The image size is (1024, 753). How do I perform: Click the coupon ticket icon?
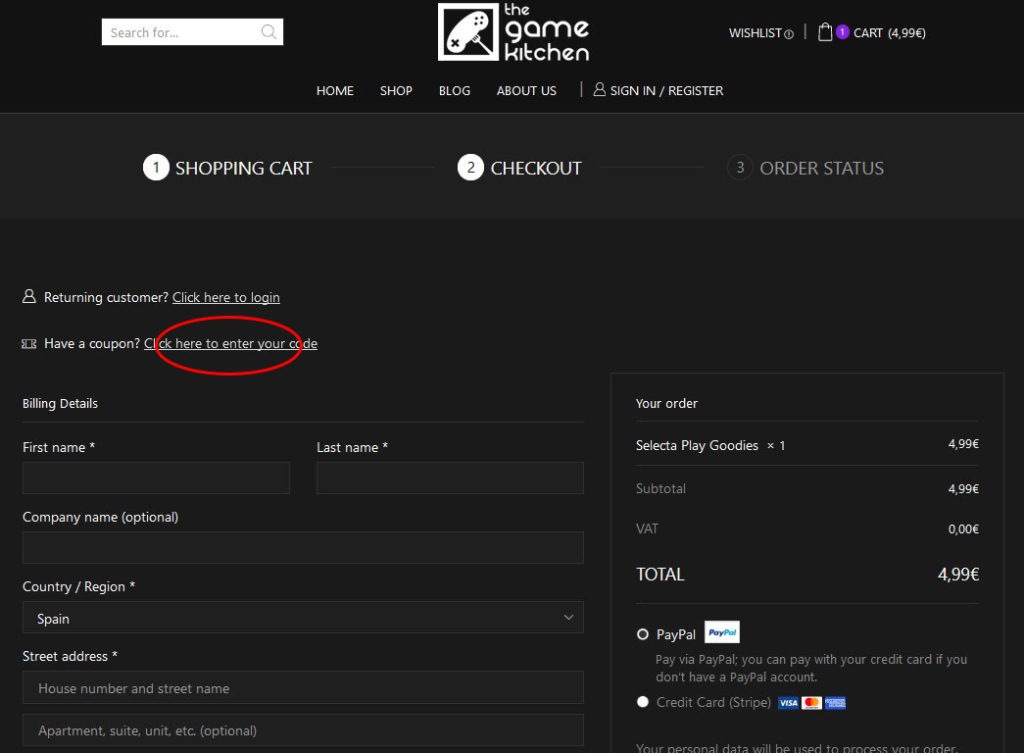pos(29,344)
